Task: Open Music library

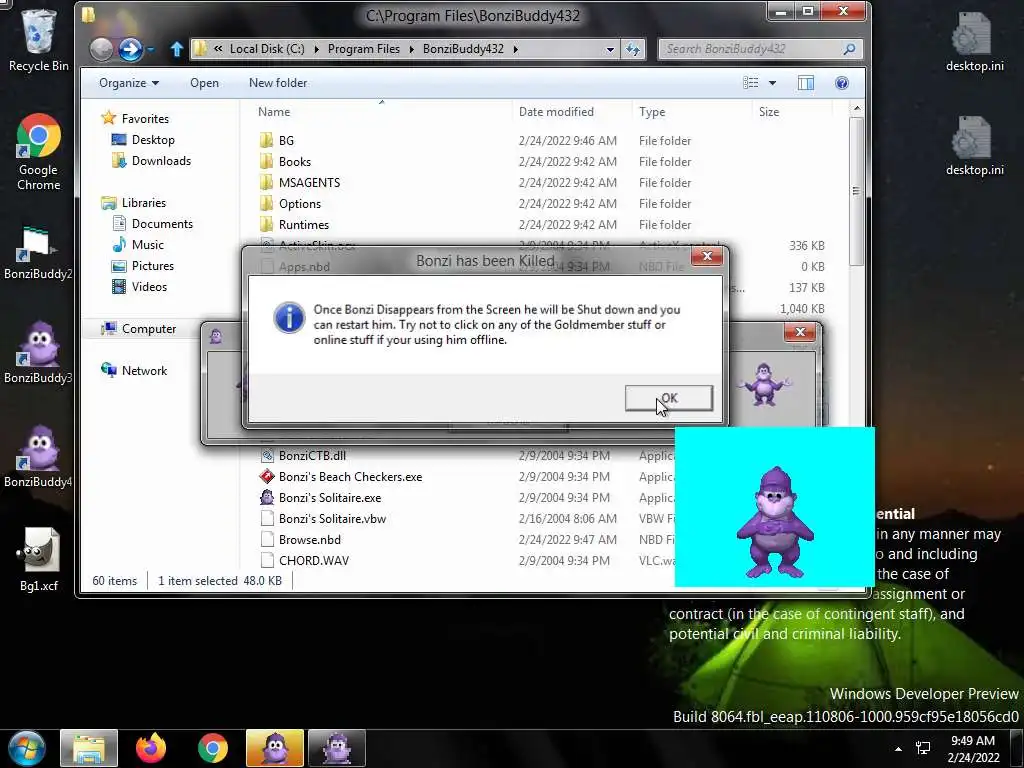Action: pyautogui.click(x=138, y=244)
